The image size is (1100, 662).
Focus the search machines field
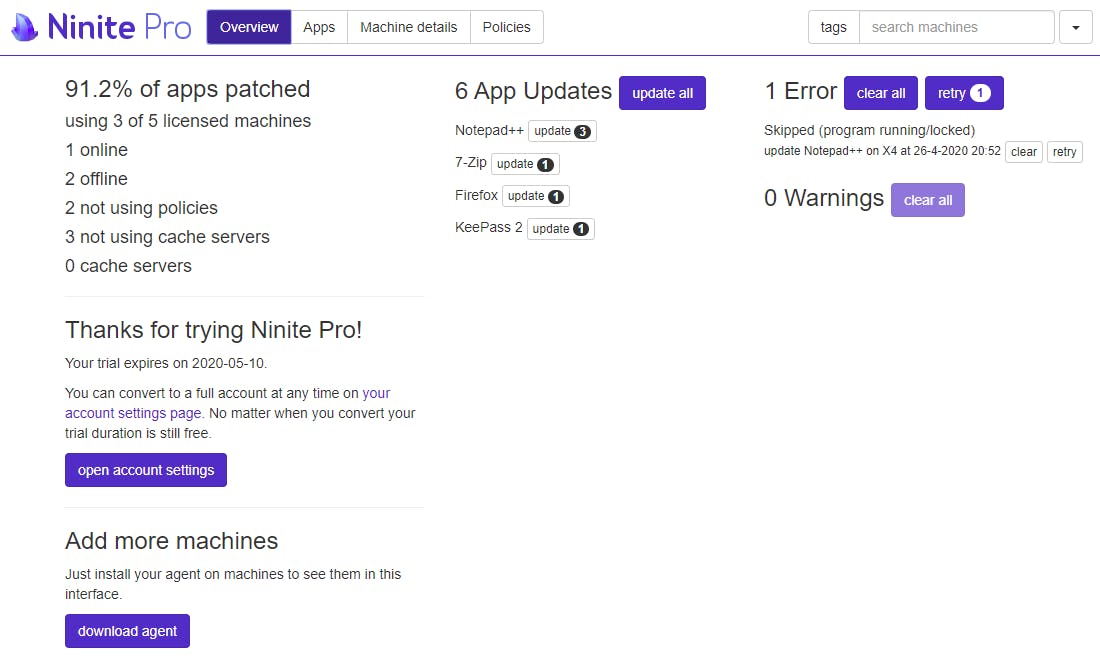tap(956, 28)
